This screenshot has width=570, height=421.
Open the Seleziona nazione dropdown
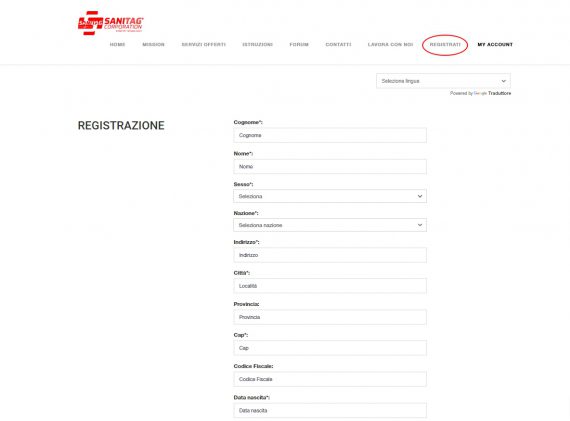(330, 225)
